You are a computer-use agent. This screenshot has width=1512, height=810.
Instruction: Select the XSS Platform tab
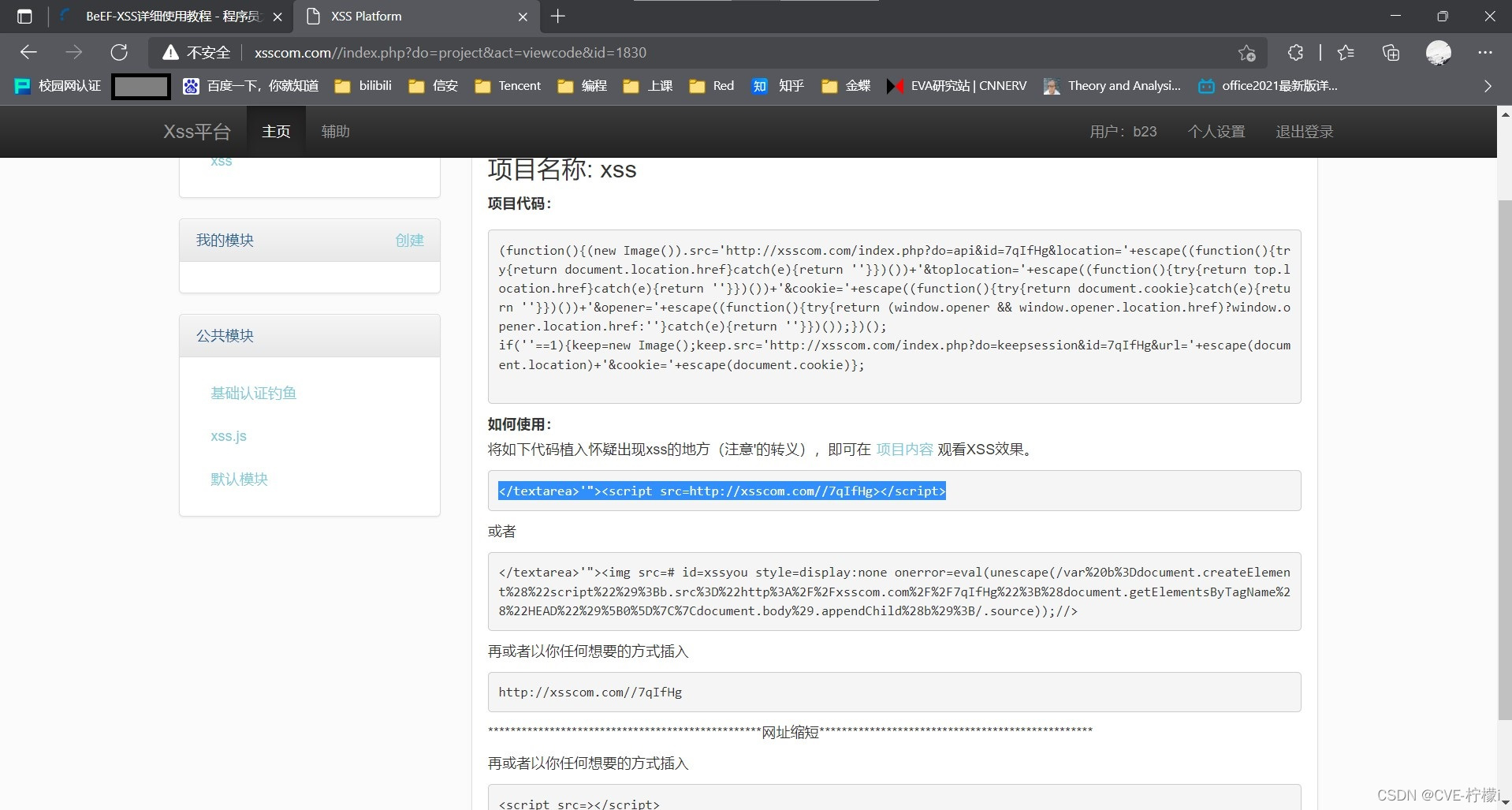pyautogui.click(x=416, y=16)
